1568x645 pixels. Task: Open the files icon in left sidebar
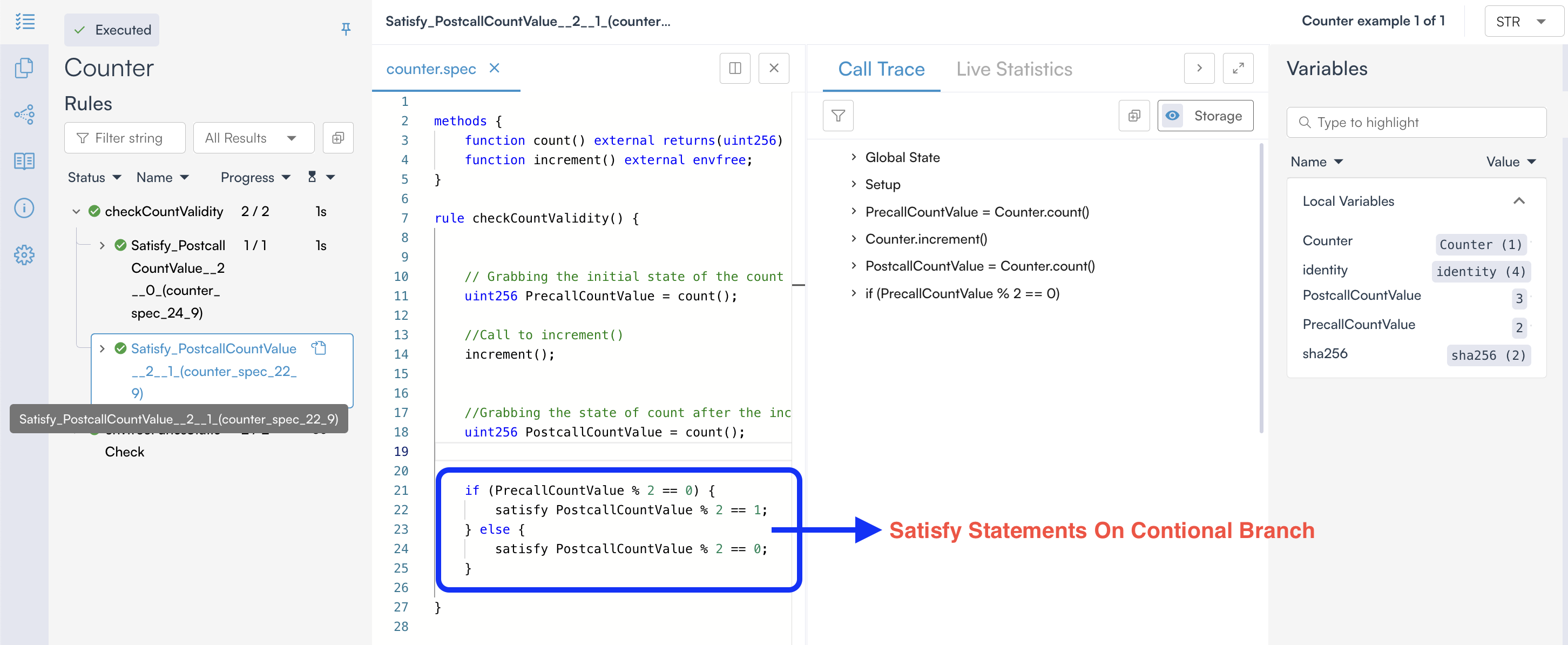[x=24, y=68]
